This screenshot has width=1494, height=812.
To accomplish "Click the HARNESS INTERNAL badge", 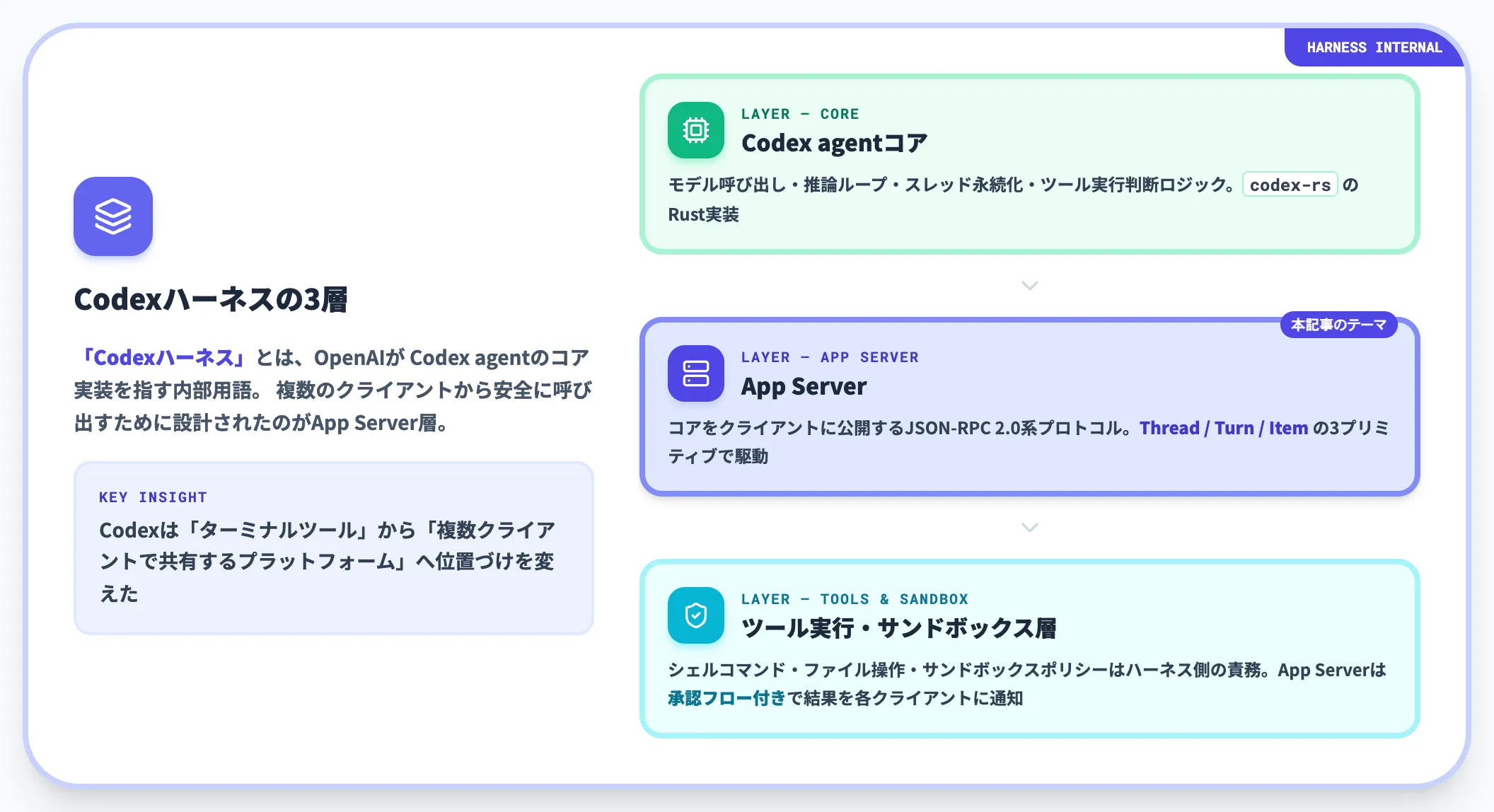I will tap(1374, 47).
